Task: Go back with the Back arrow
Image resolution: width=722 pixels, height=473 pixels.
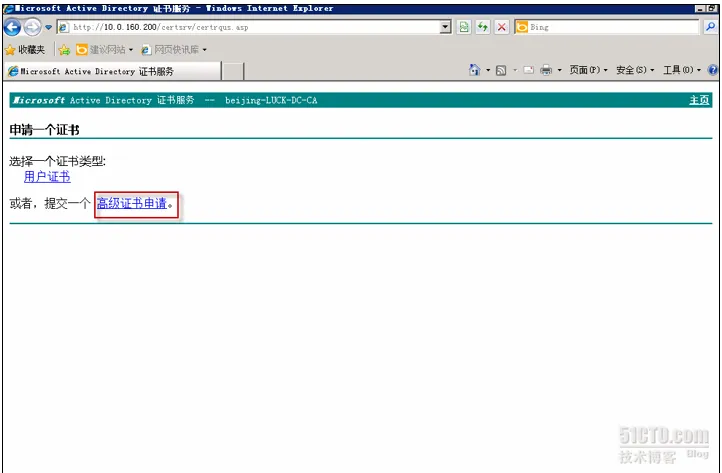Action: (x=12, y=27)
